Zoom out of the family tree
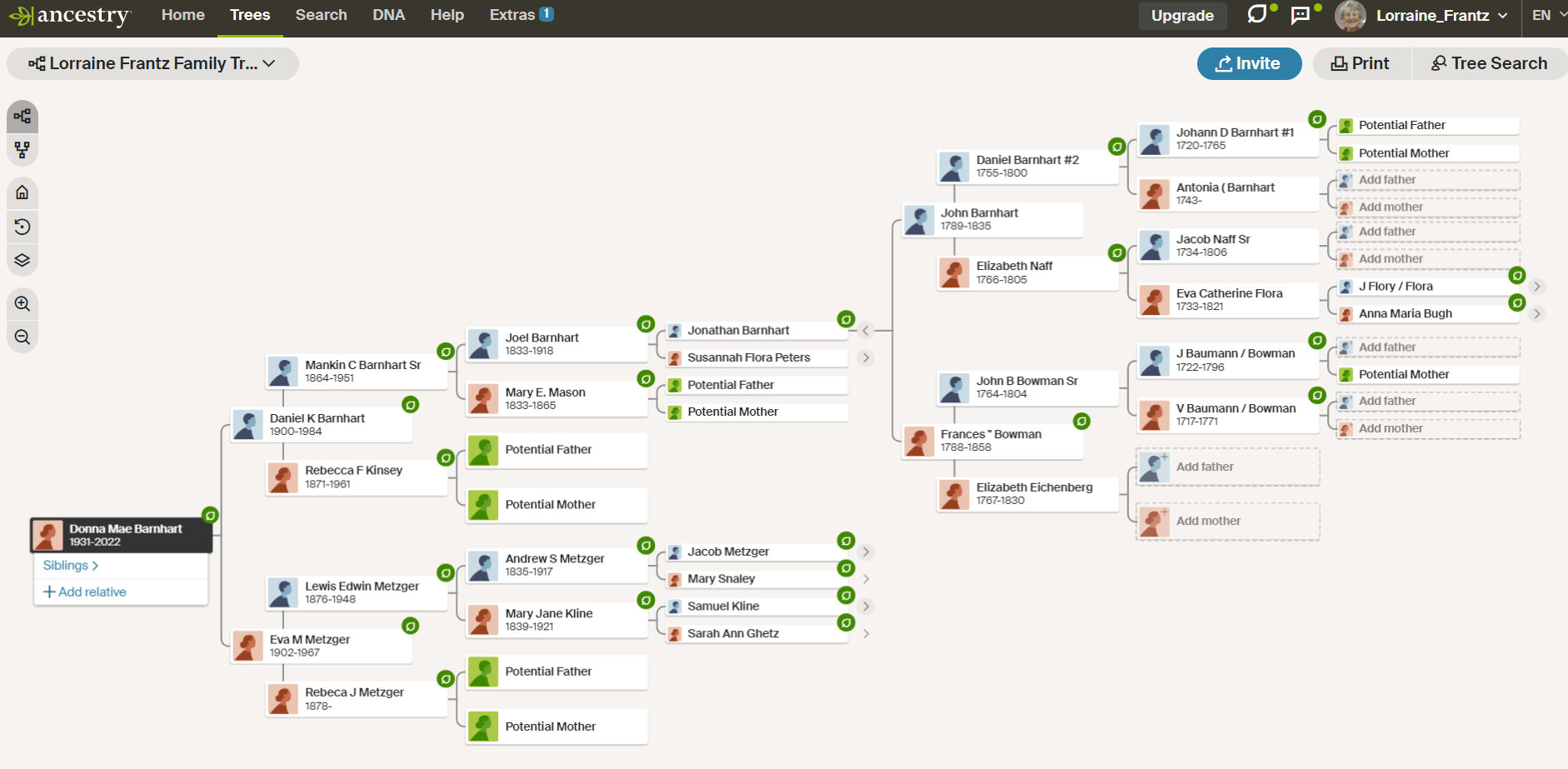 pyautogui.click(x=22, y=337)
